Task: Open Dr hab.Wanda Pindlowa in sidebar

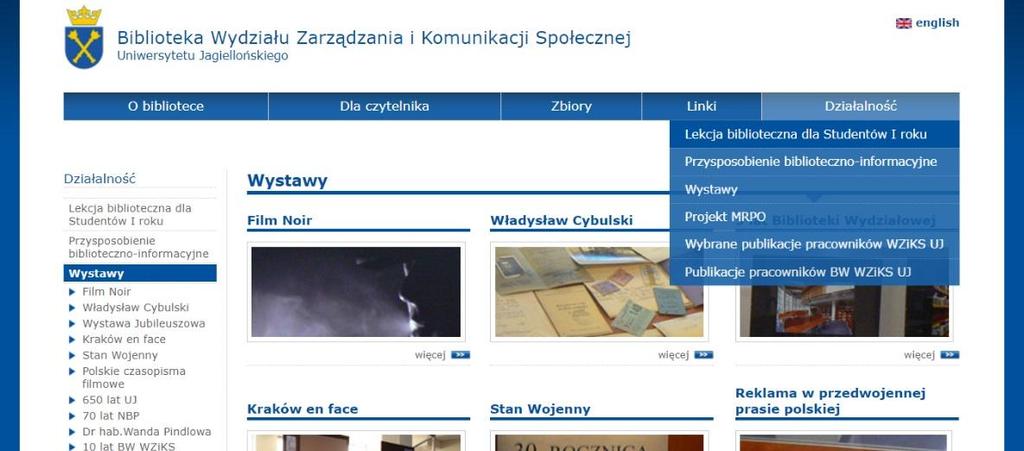Action: pyautogui.click(x=147, y=432)
